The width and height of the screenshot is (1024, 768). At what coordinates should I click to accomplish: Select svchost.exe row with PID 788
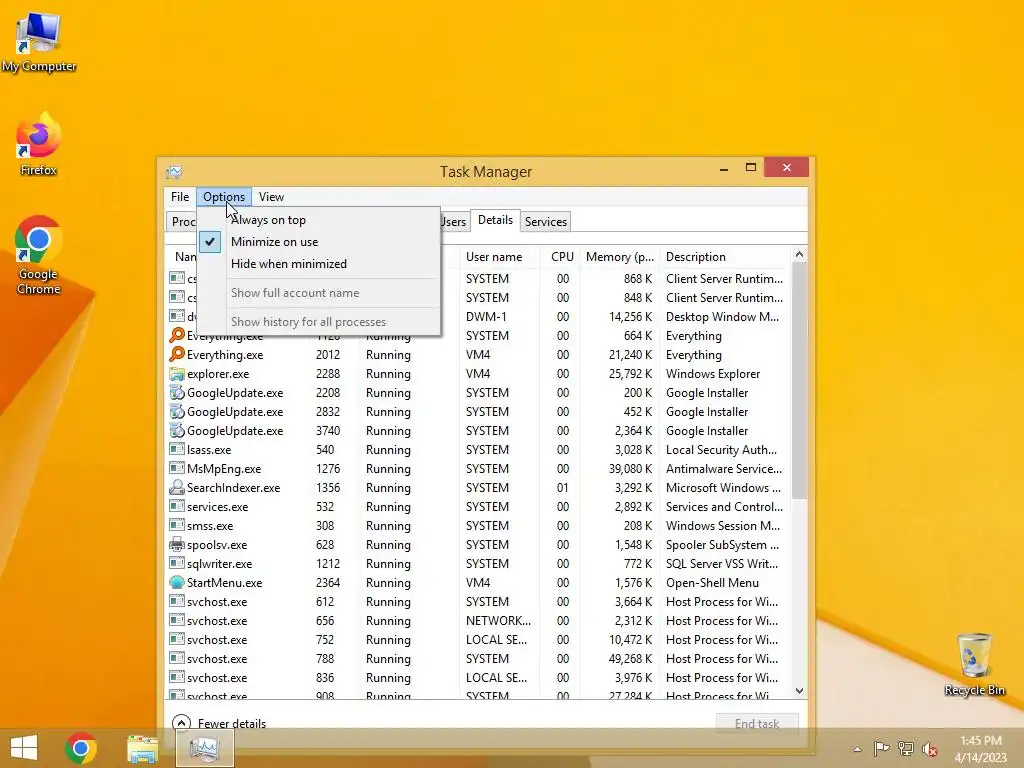coord(478,658)
